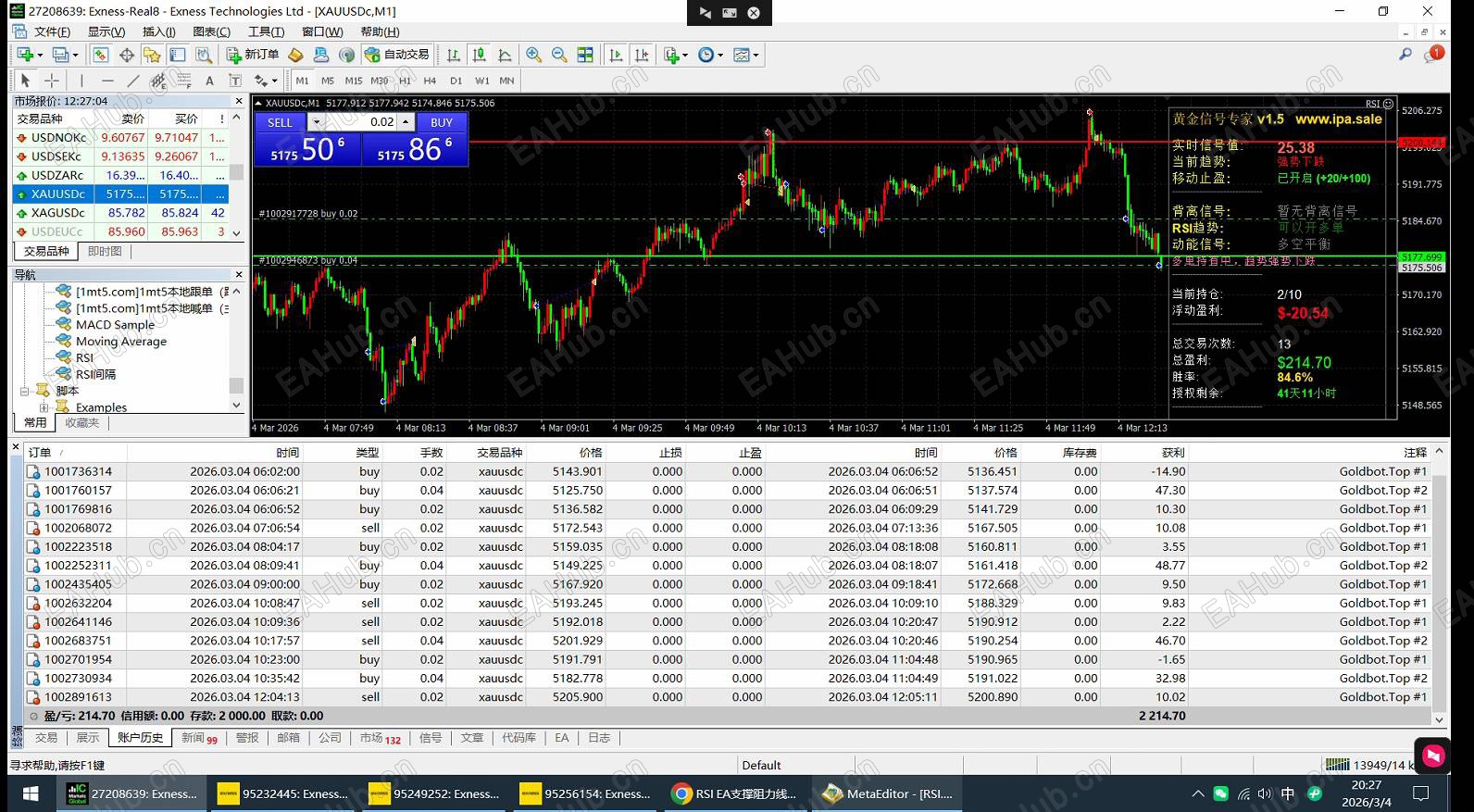Toggle chart auto scroll button
Screen dimensions: 1474x812
616,56
